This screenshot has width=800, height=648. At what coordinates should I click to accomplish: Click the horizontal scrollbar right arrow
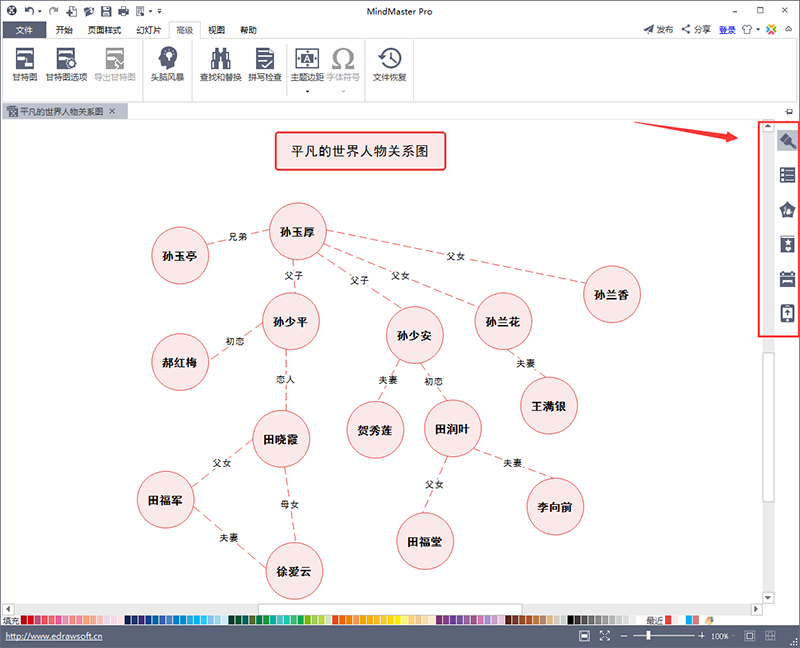tap(756, 609)
